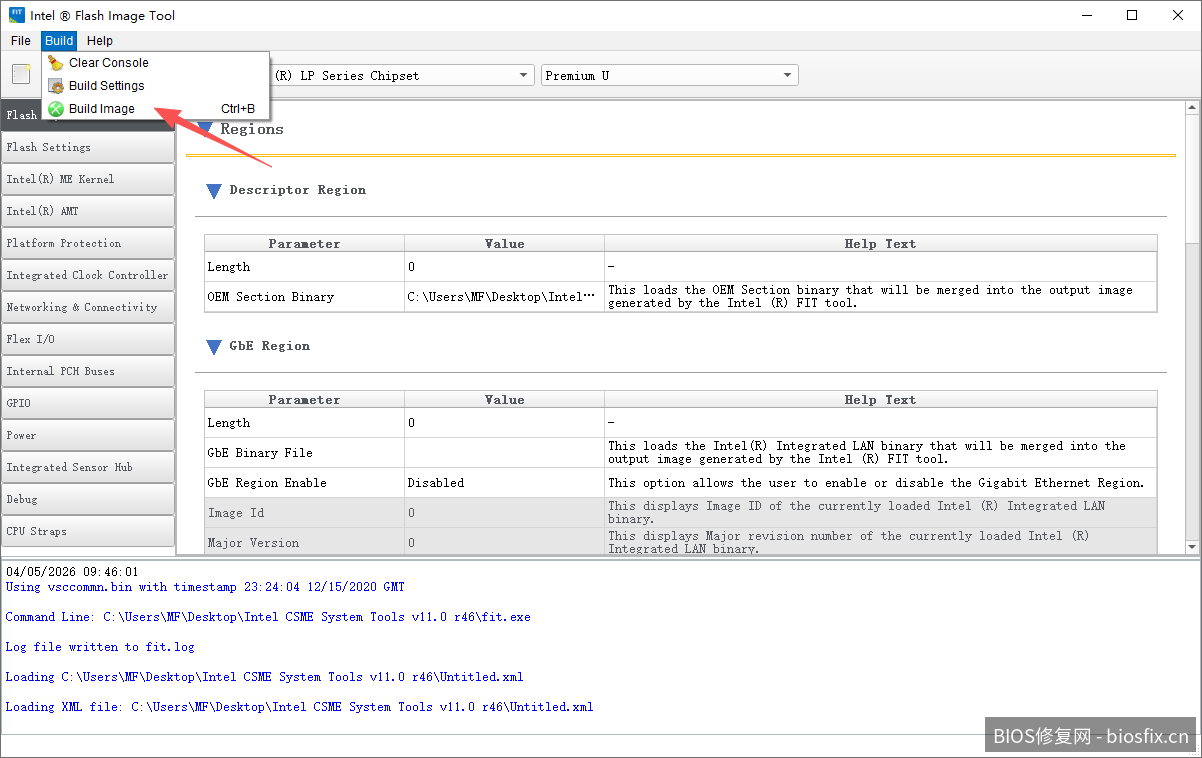The image size is (1202, 758).
Task: Click the GbE Region Enable Disabled value
Action: point(503,483)
